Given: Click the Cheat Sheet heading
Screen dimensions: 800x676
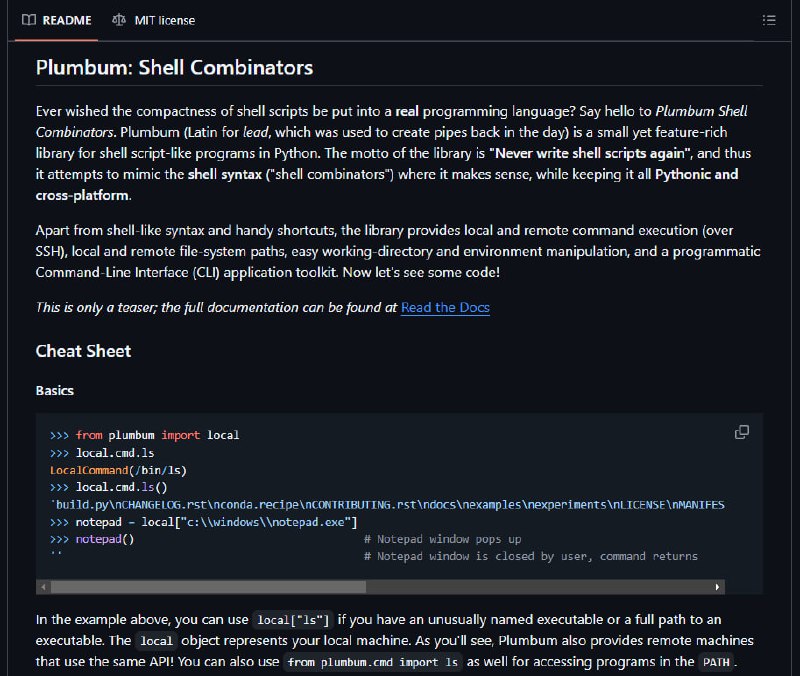Looking at the screenshot, I should pyautogui.click(x=83, y=351).
